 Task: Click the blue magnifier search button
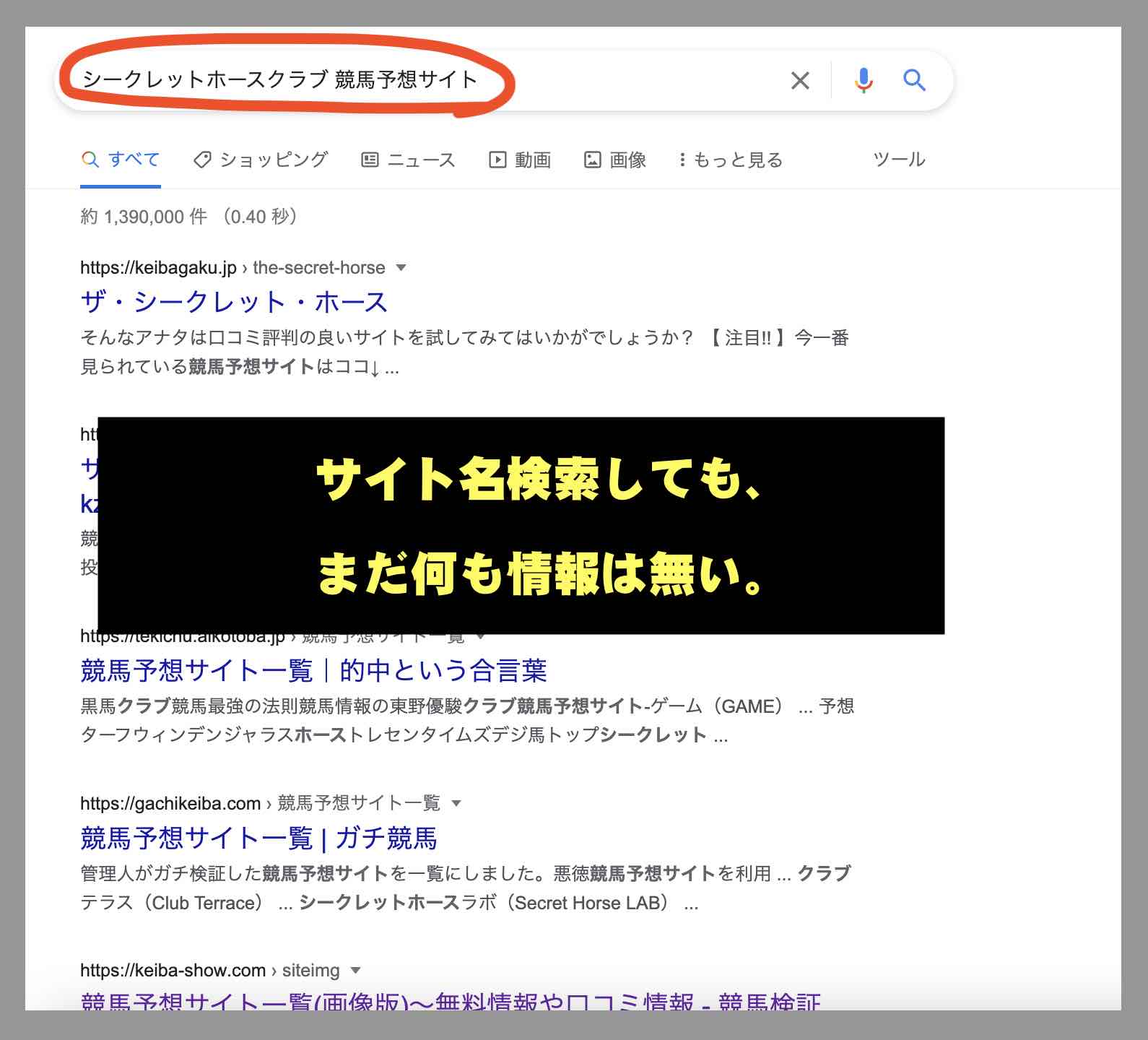pyautogui.click(x=914, y=80)
